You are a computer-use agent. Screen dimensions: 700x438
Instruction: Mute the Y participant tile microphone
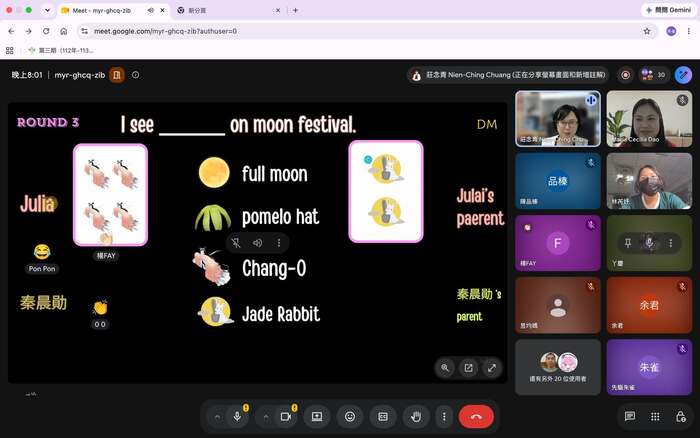pyautogui.click(x=650, y=243)
